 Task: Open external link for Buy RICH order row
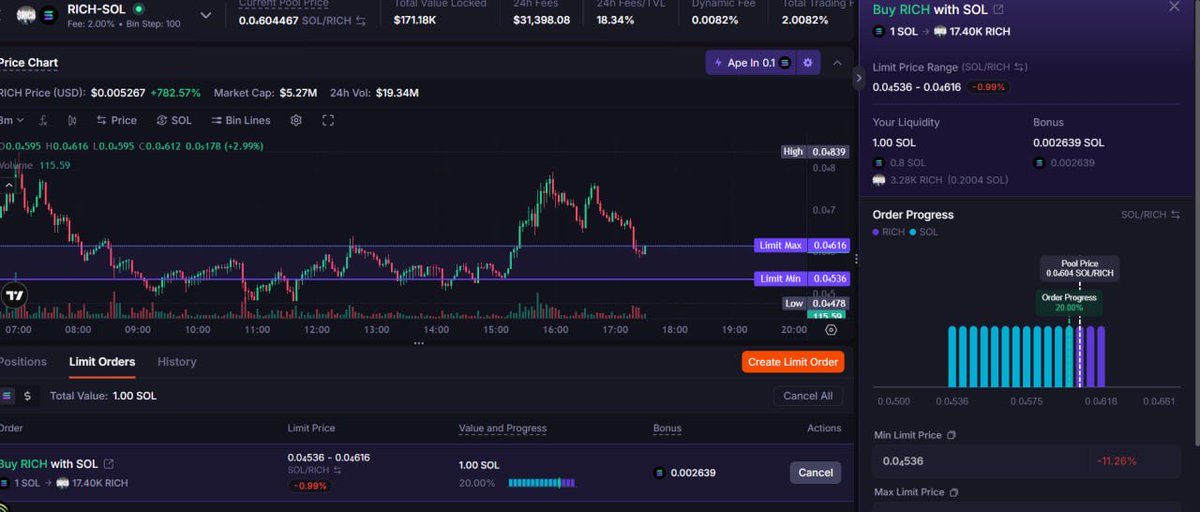click(x=109, y=464)
